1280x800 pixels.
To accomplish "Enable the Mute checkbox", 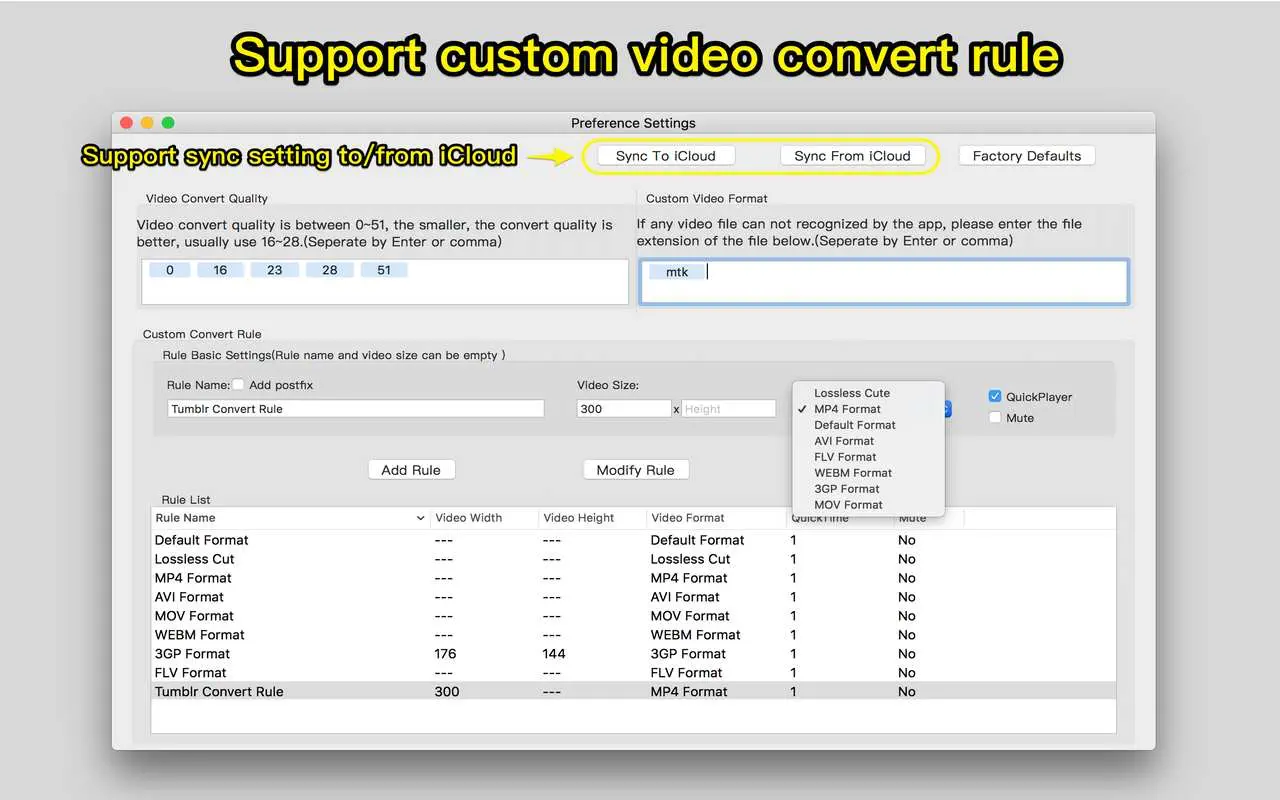I will tap(995, 418).
